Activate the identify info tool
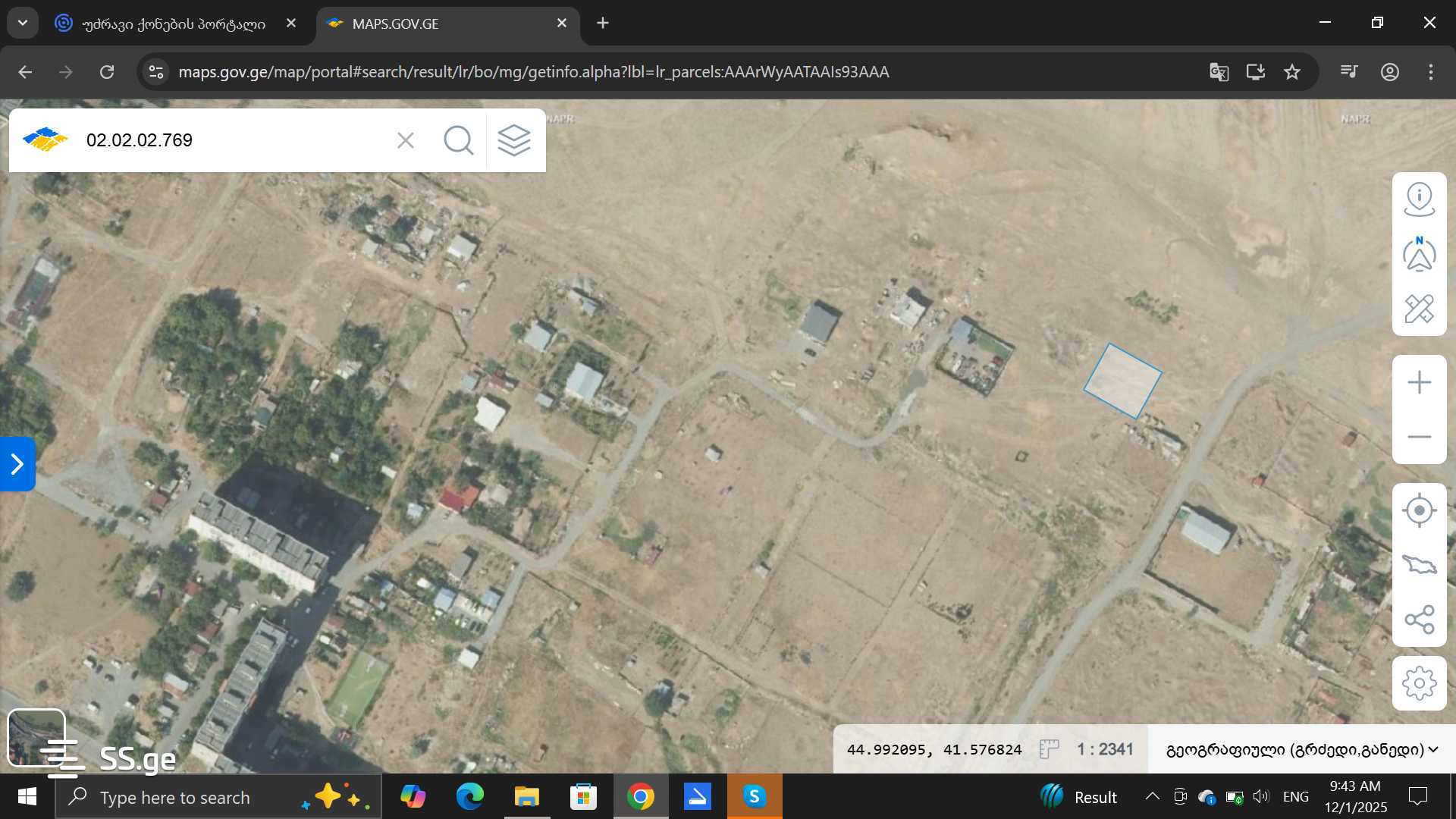Image resolution: width=1456 pixels, height=819 pixels. tap(1419, 199)
